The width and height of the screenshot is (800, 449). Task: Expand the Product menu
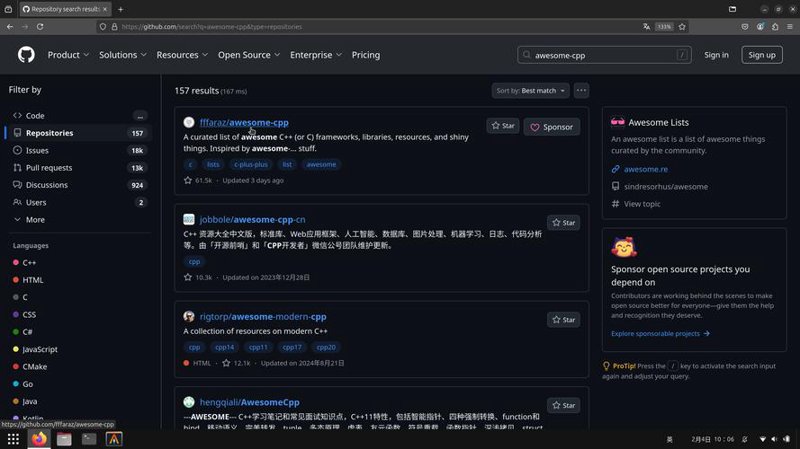coord(68,55)
